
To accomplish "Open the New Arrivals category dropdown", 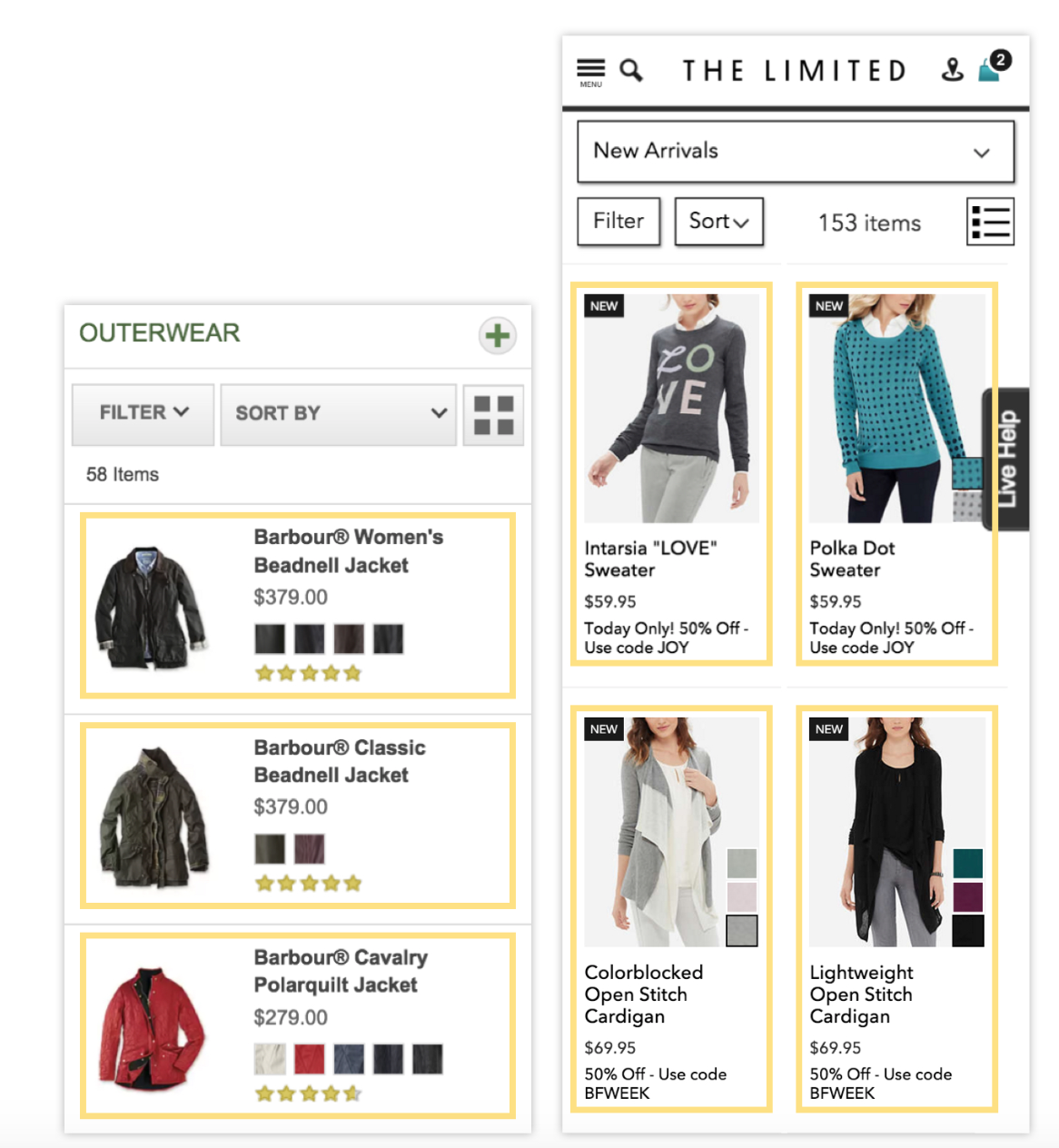I will coord(796,152).
